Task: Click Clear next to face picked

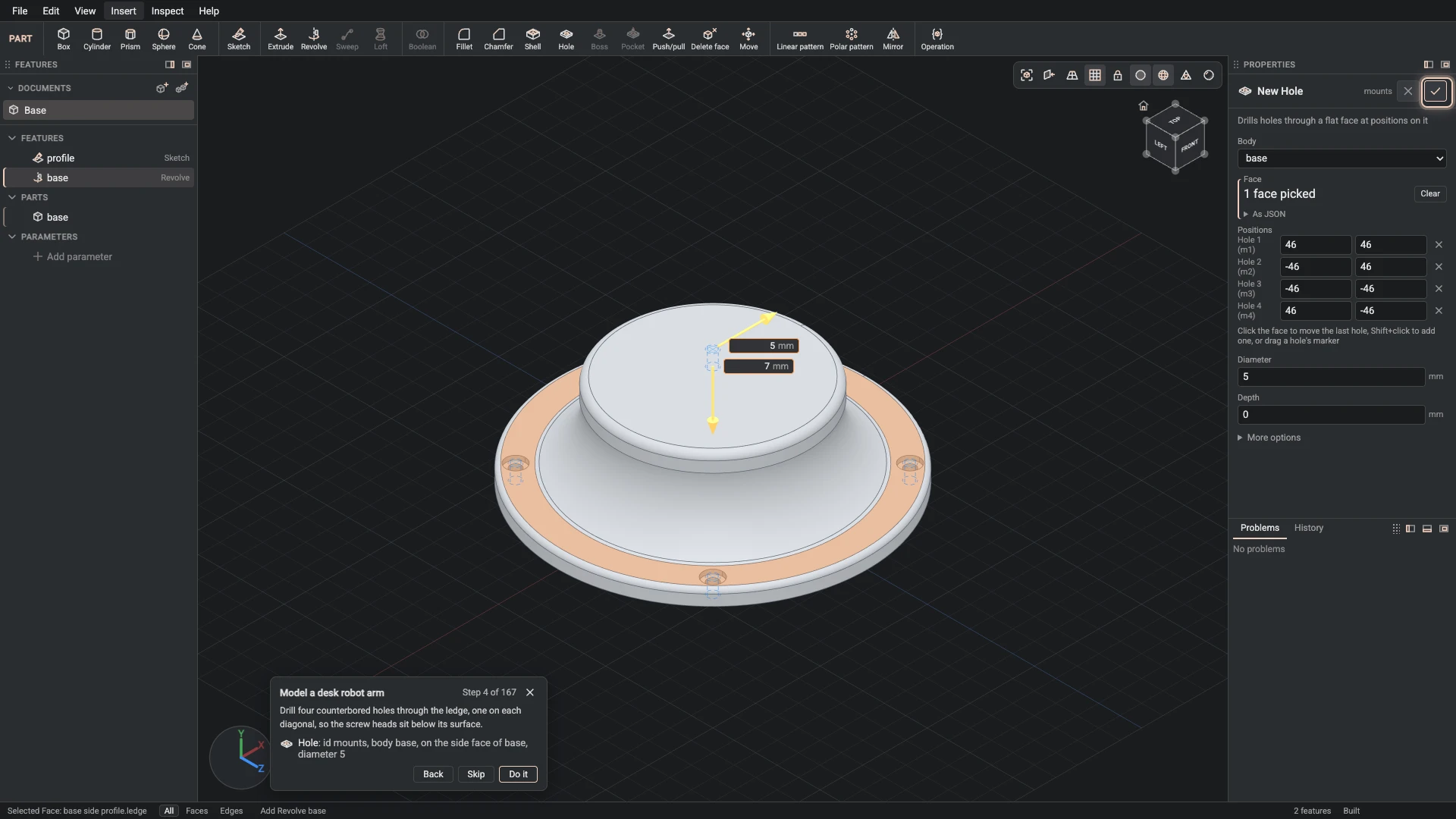Action: click(1430, 194)
